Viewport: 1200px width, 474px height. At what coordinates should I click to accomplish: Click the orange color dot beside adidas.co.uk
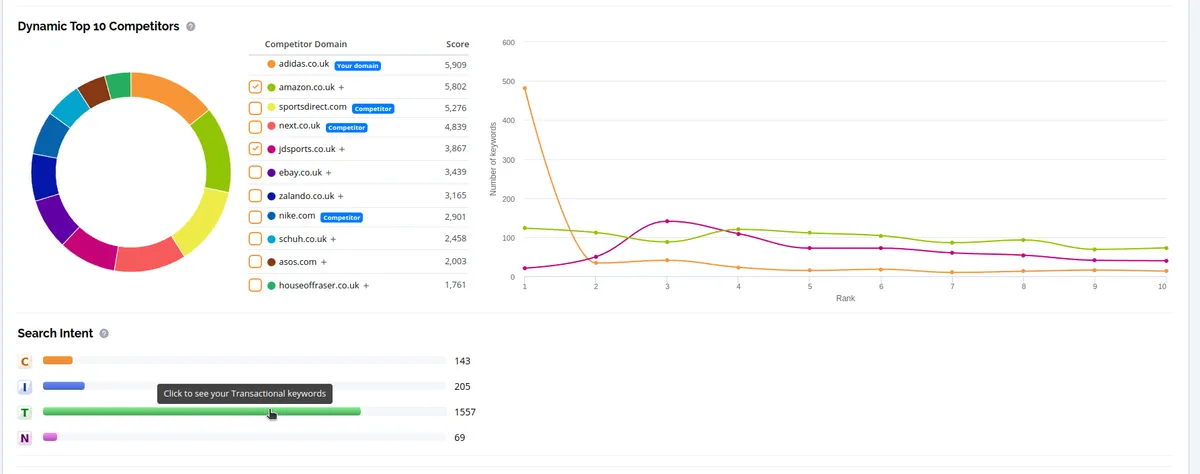(x=271, y=65)
